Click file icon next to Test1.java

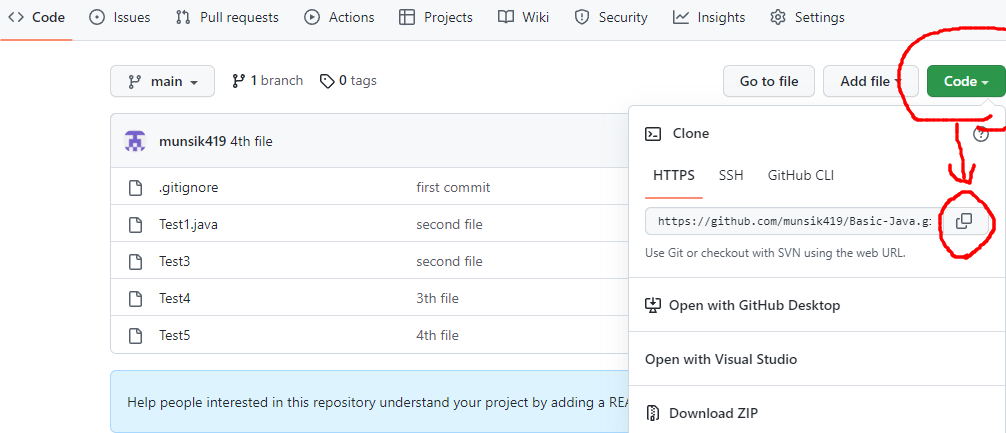pos(135,225)
